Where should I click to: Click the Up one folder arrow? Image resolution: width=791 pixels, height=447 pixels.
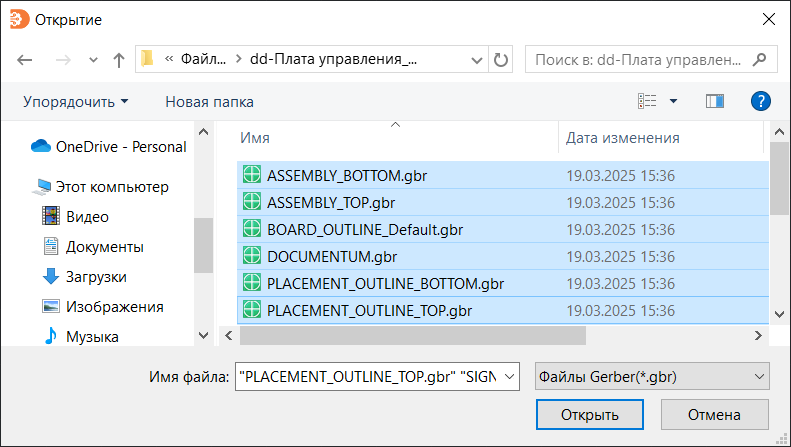pyautogui.click(x=119, y=60)
